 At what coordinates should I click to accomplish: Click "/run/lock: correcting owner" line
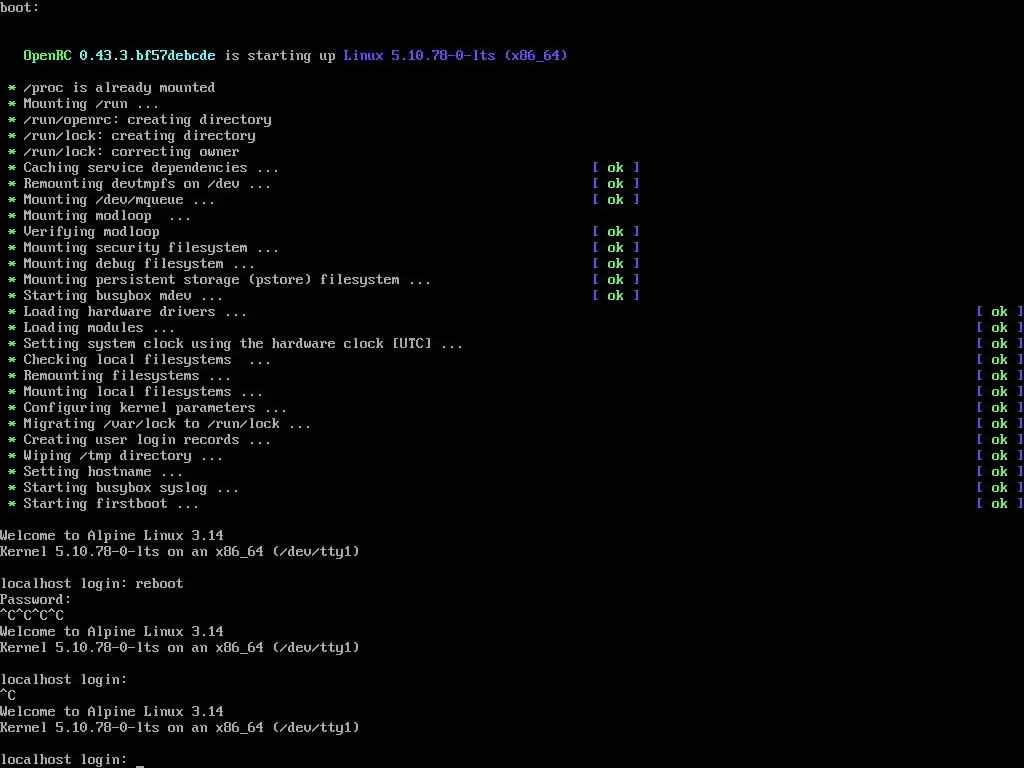tap(131, 152)
